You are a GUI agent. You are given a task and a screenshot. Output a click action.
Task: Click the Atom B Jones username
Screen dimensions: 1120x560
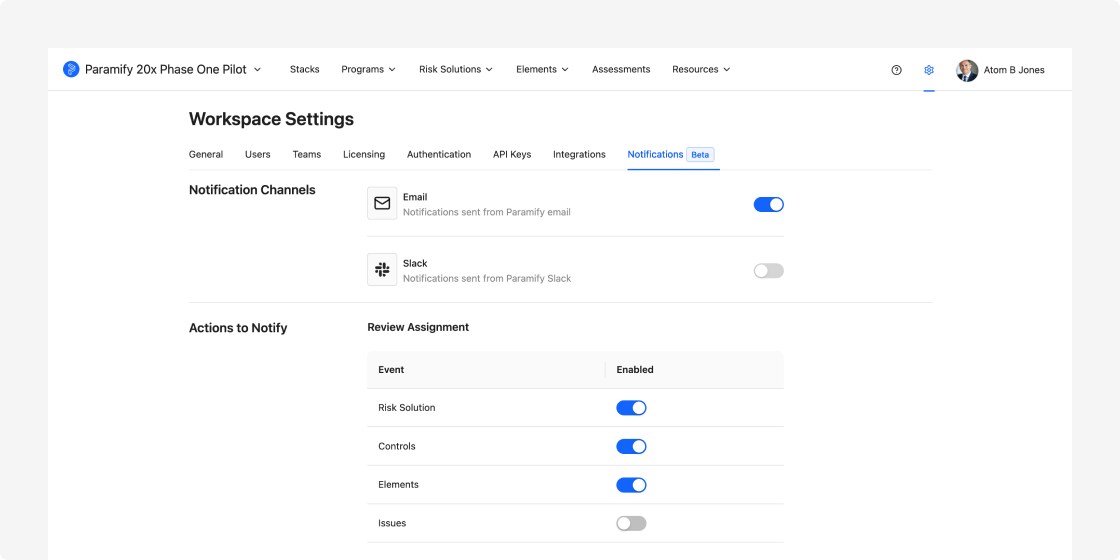coord(1014,70)
